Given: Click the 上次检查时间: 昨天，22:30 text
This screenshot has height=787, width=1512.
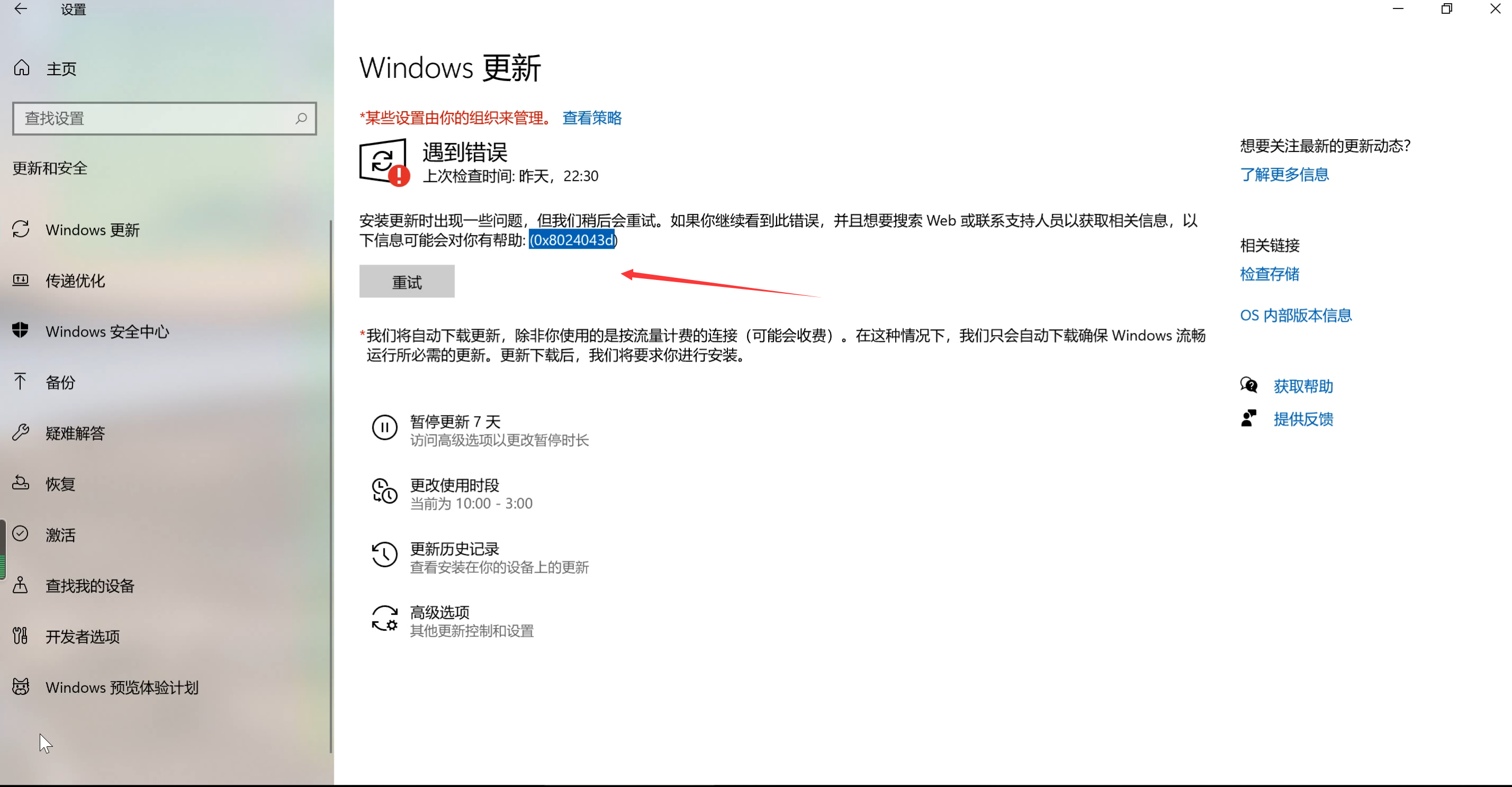Looking at the screenshot, I should 510,176.
